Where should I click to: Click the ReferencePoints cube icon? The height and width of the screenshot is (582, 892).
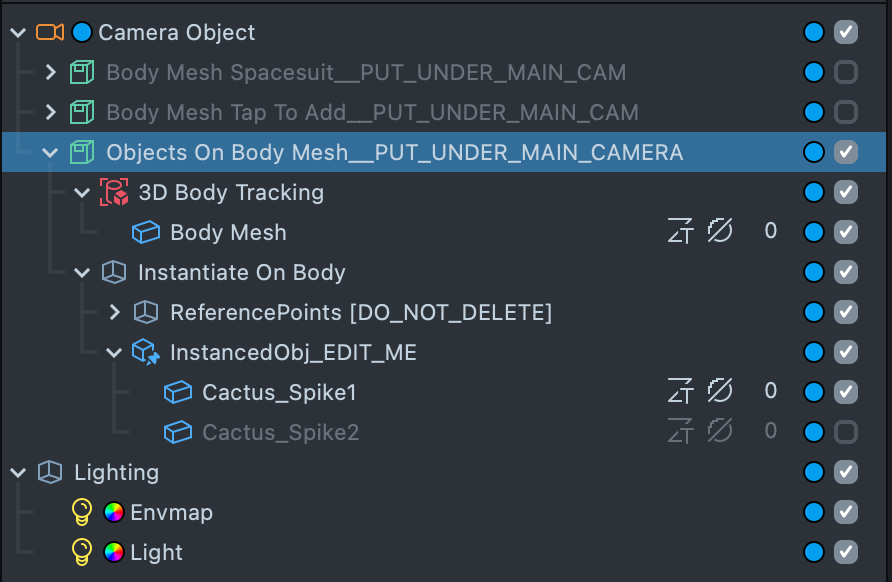point(146,312)
